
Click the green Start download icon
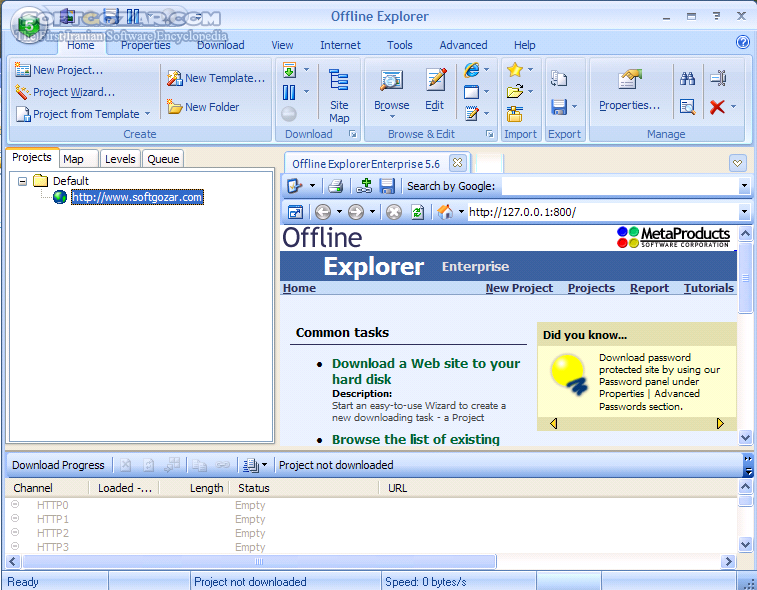tap(289, 70)
